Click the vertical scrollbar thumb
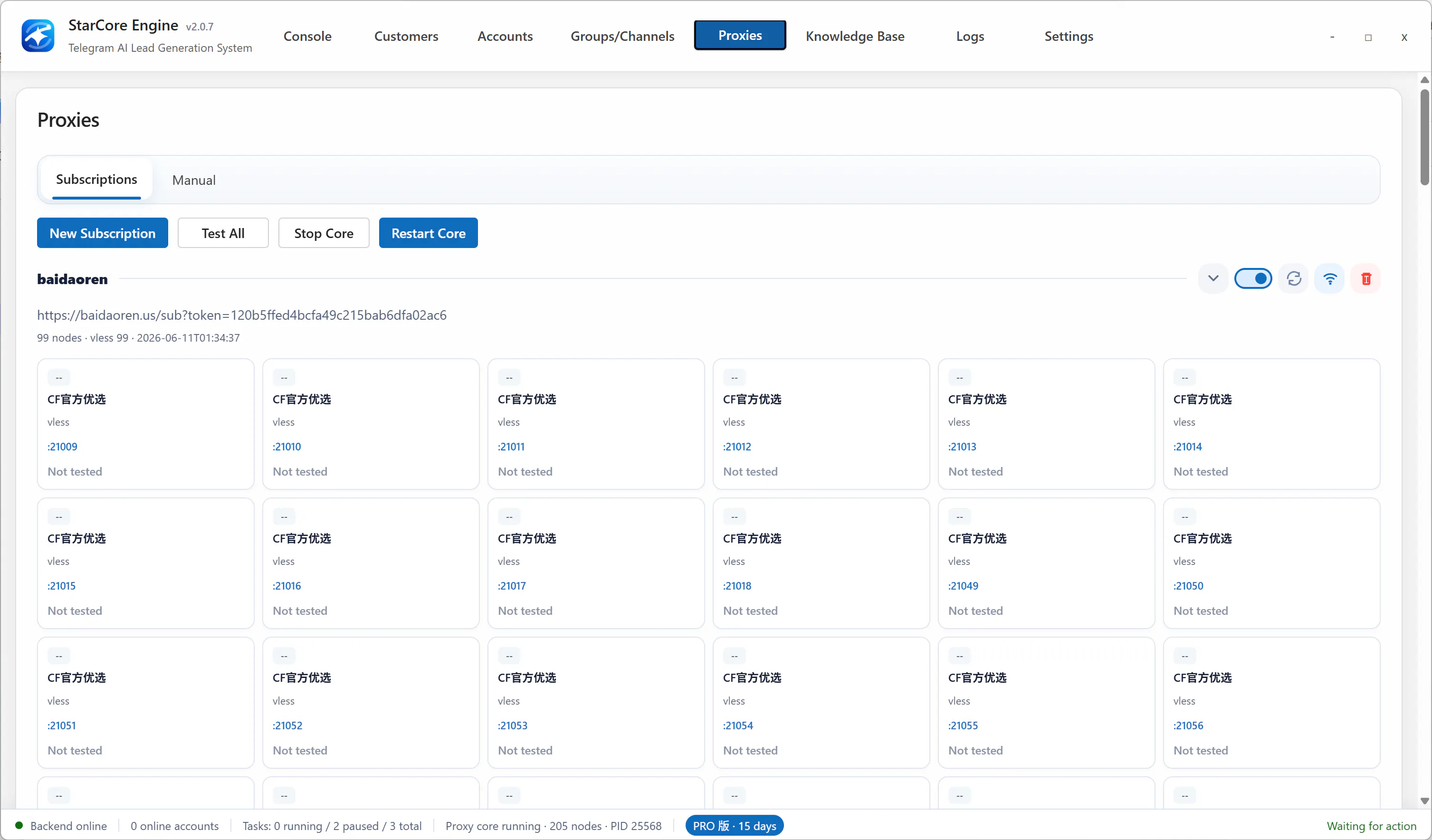The height and width of the screenshot is (840, 1432). tap(1424, 136)
